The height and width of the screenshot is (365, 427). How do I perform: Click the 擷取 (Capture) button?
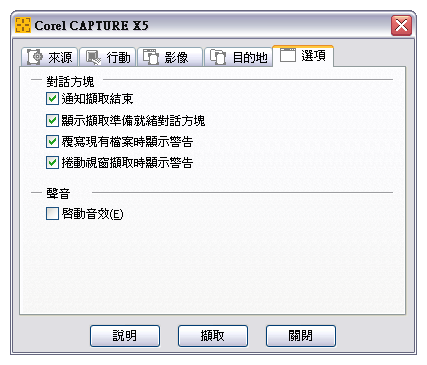(213, 336)
